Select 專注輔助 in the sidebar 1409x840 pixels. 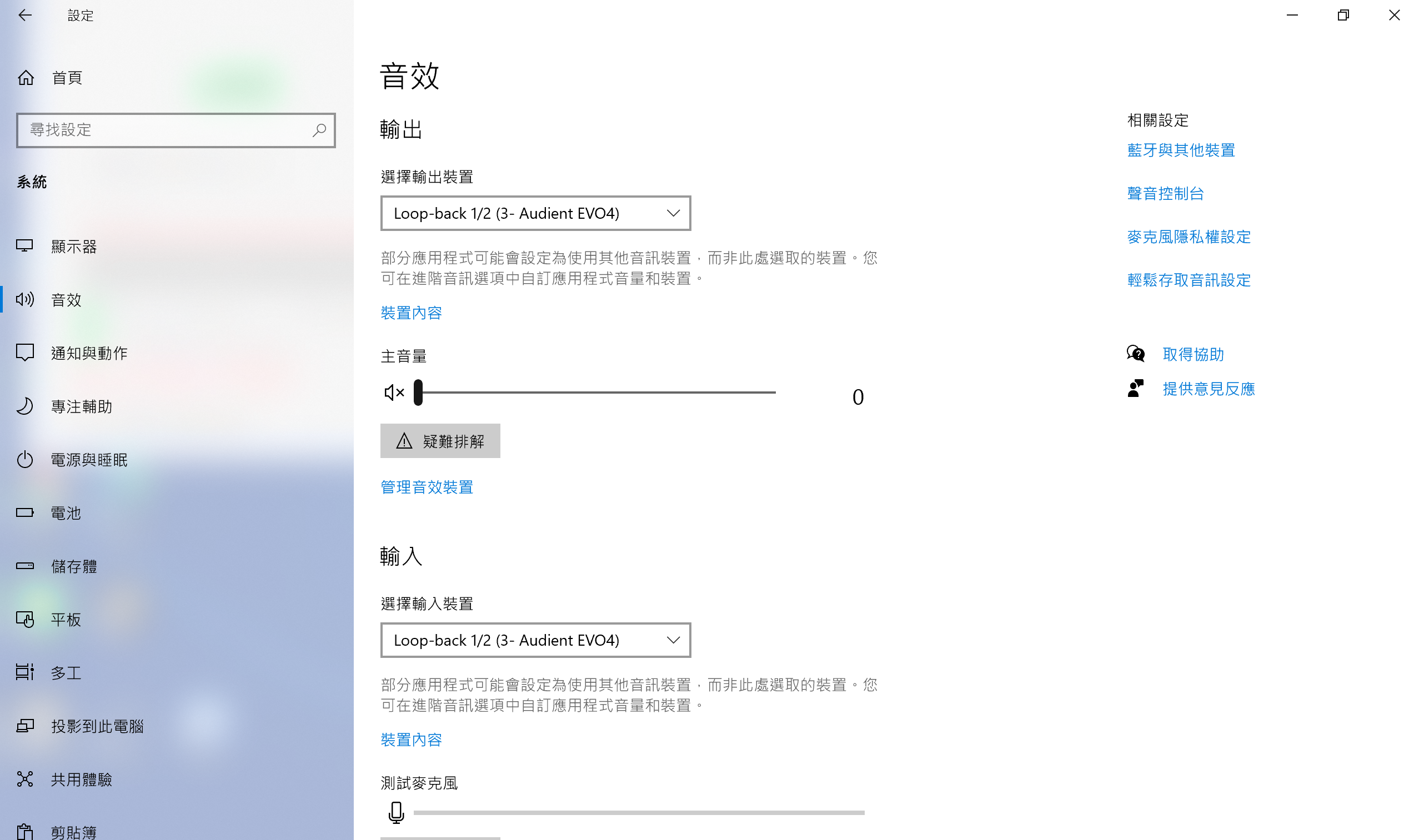tap(177, 406)
